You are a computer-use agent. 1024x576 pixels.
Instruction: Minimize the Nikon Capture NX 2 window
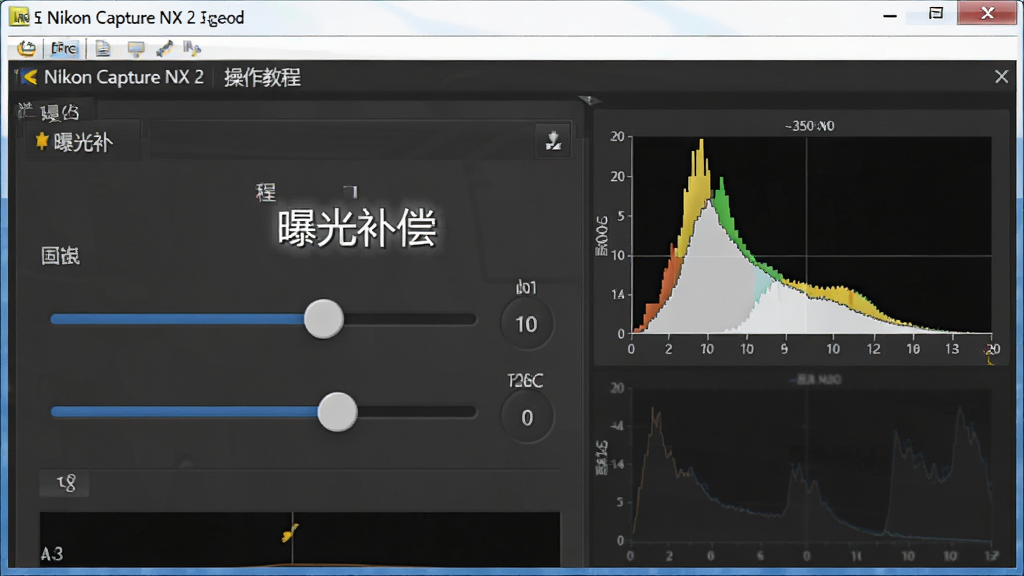(889, 16)
